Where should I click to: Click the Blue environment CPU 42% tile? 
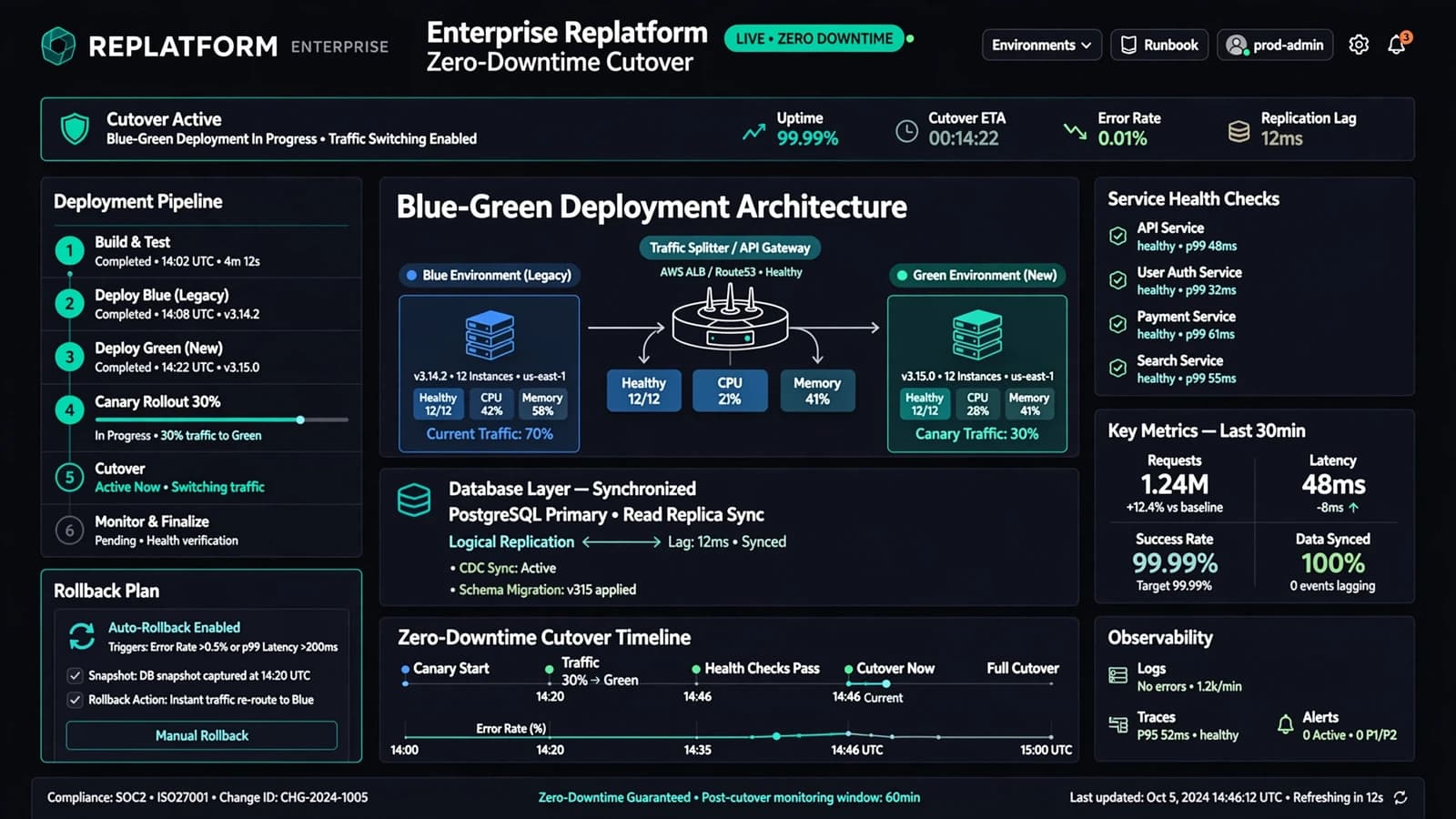coord(491,404)
